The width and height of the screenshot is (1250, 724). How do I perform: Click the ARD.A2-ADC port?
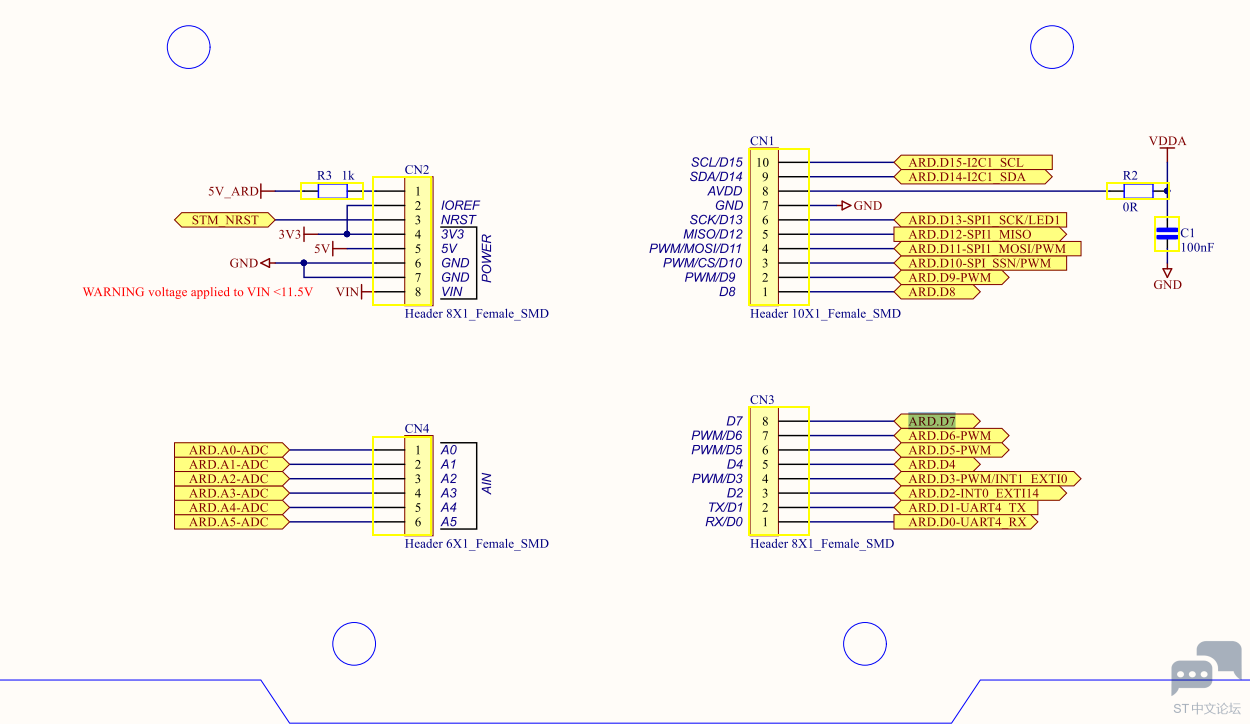[232, 479]
